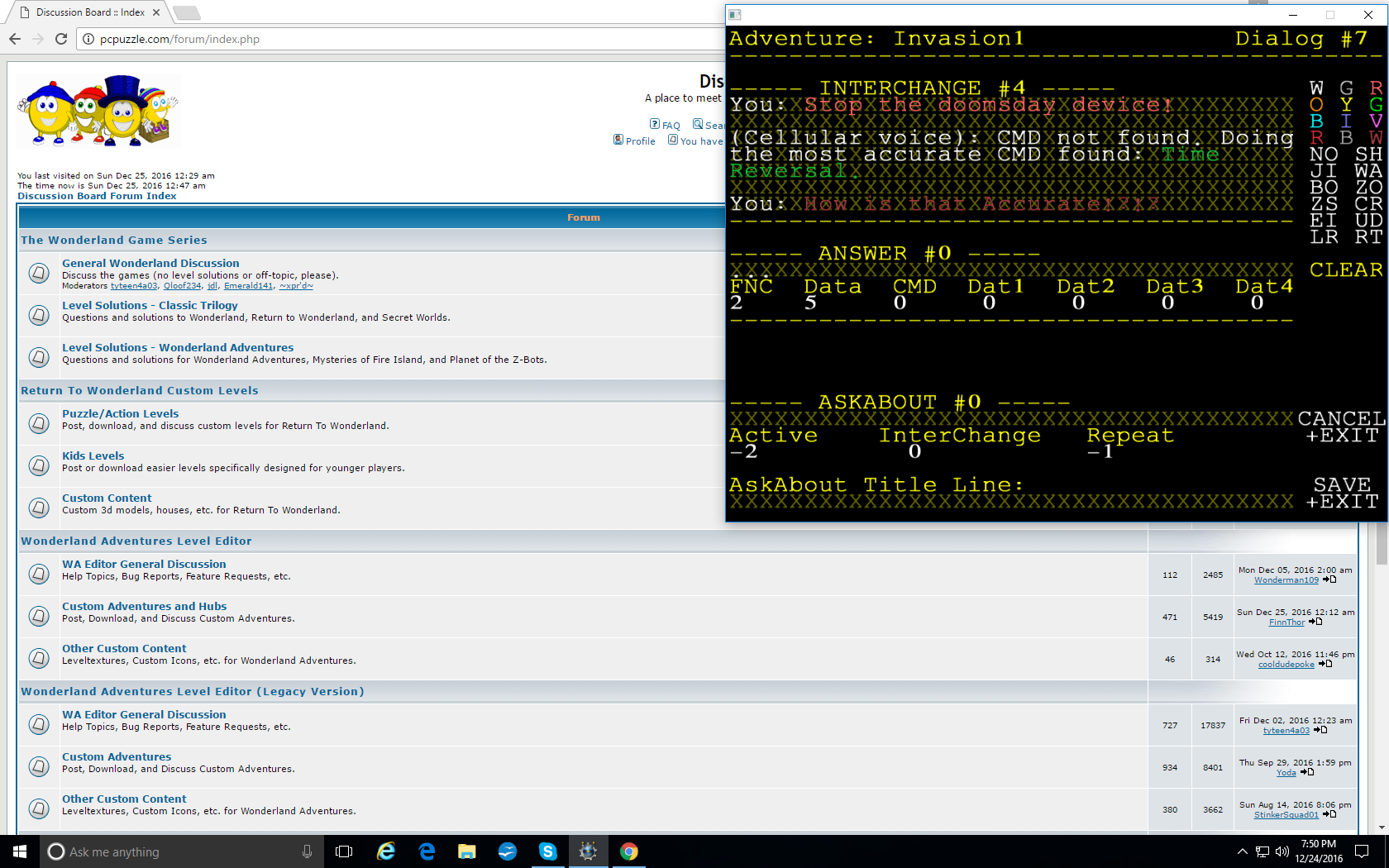Viewport: 1389px width, 868px height.
Task: Open Skype from the taskbar
Action: point(547,851)
